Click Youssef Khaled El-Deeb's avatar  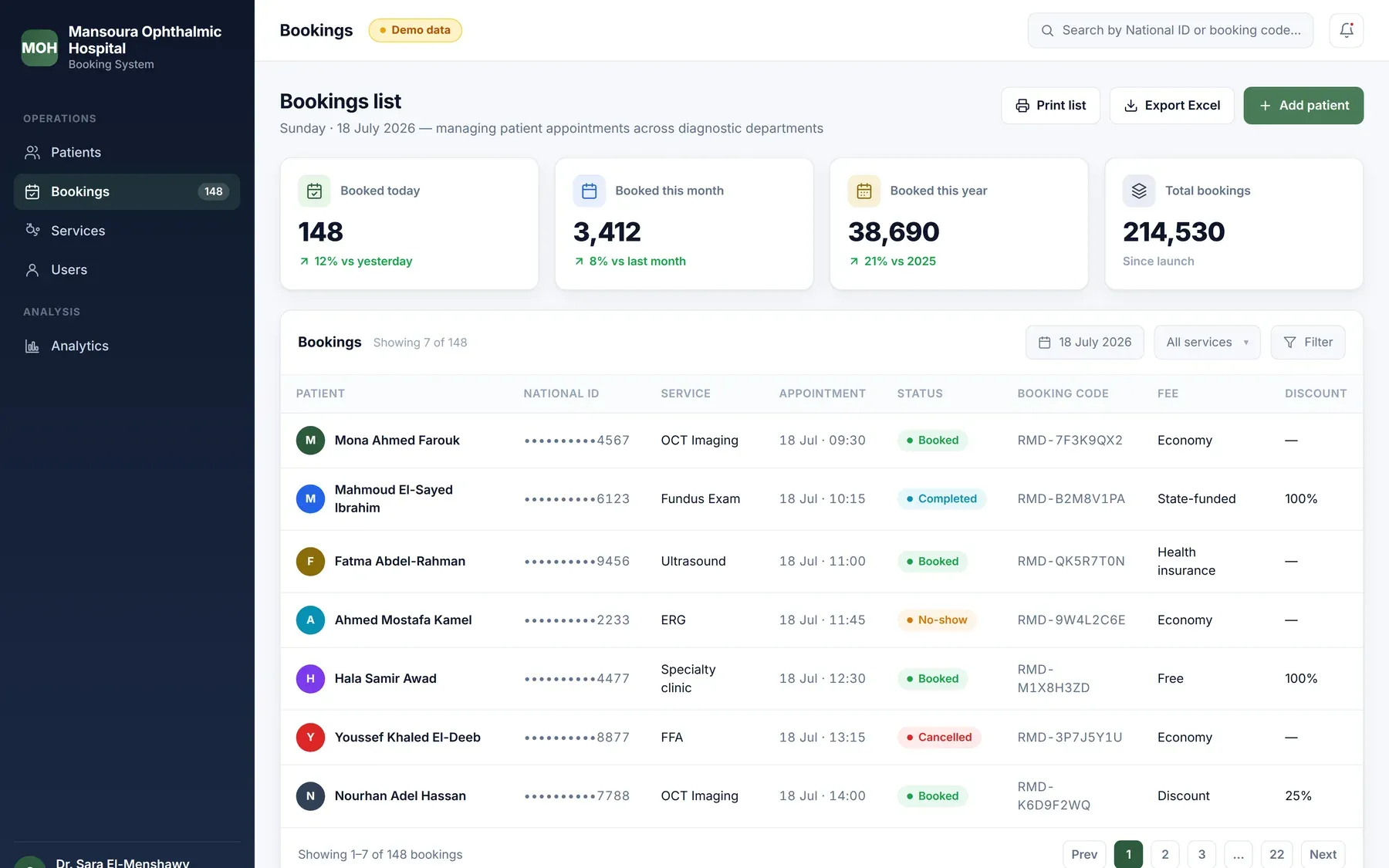[x=310, y=738]
